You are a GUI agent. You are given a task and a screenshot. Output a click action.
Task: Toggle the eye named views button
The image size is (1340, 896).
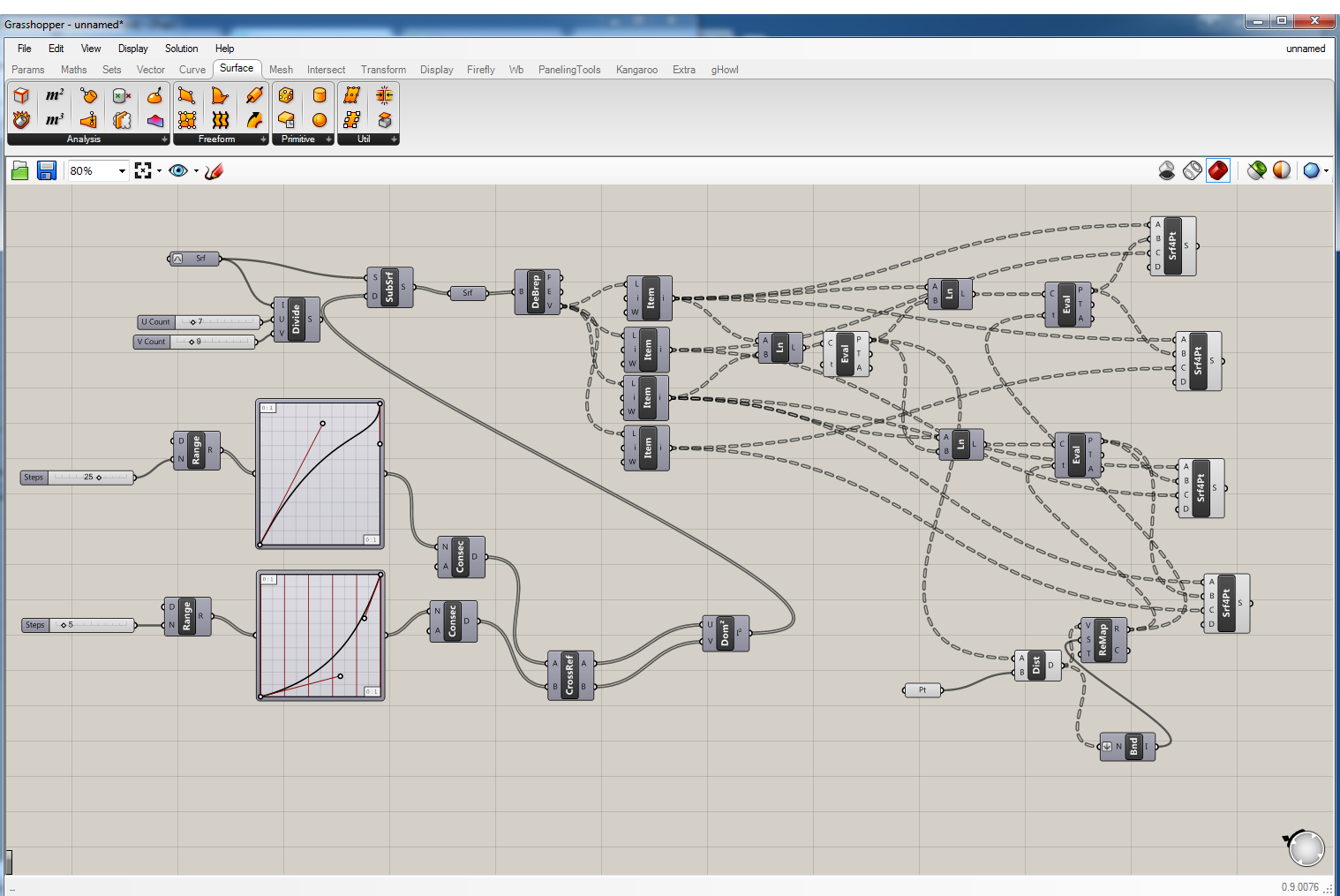pos(178,170)
